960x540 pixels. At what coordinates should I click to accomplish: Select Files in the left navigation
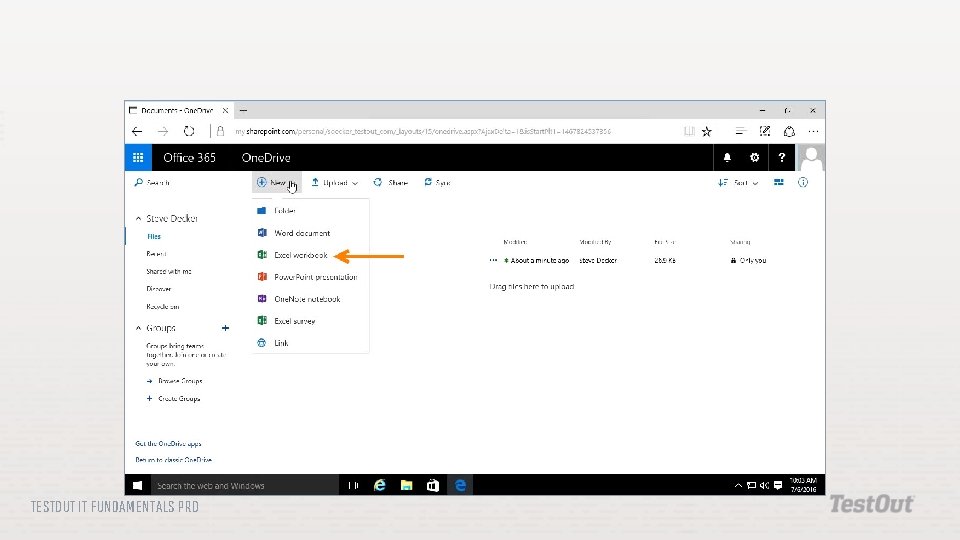click(x=154, y=236)
